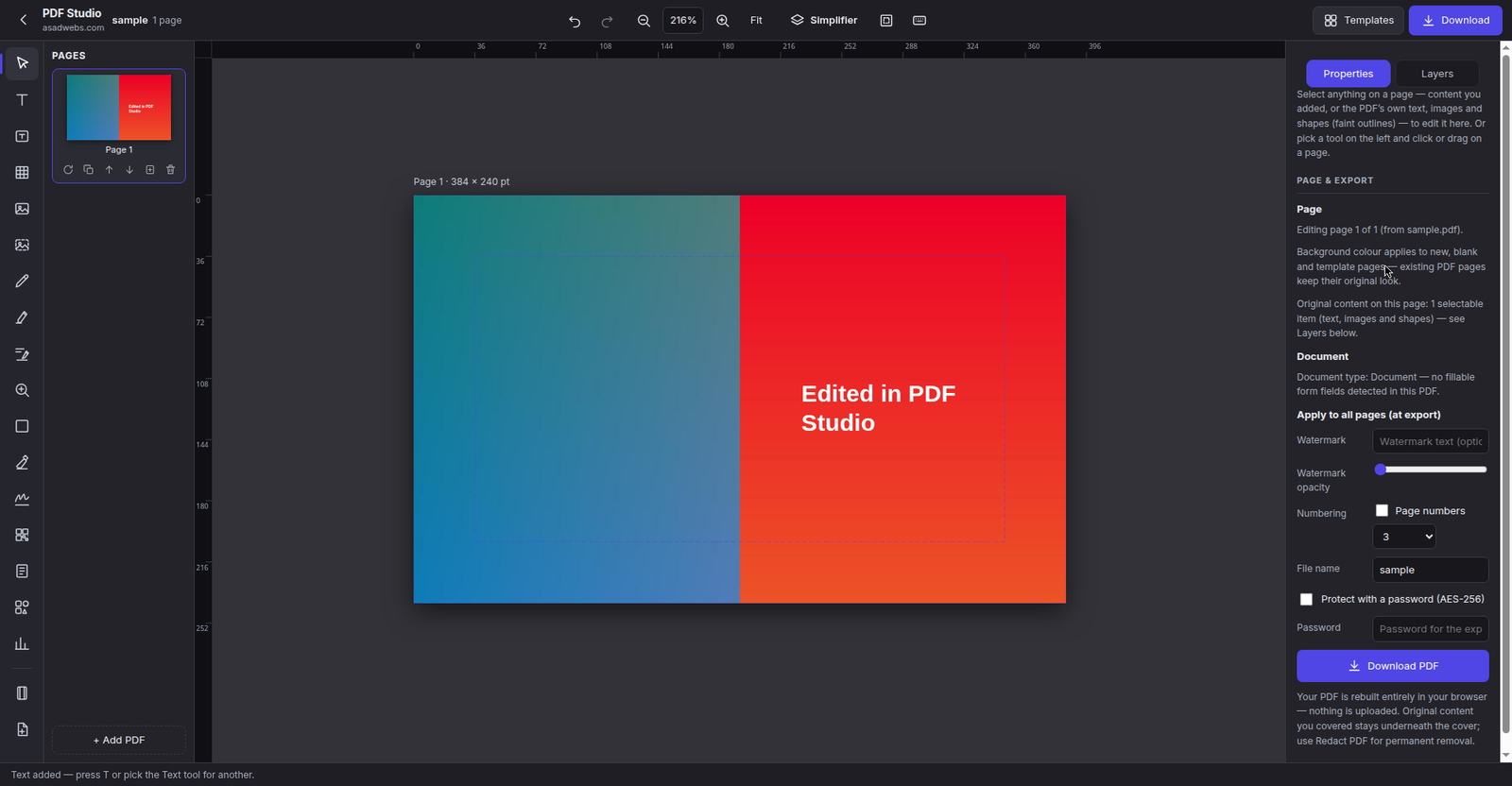Open the shapes library tool
This screenshot has height=786, width=1512.
click(22, 607)
